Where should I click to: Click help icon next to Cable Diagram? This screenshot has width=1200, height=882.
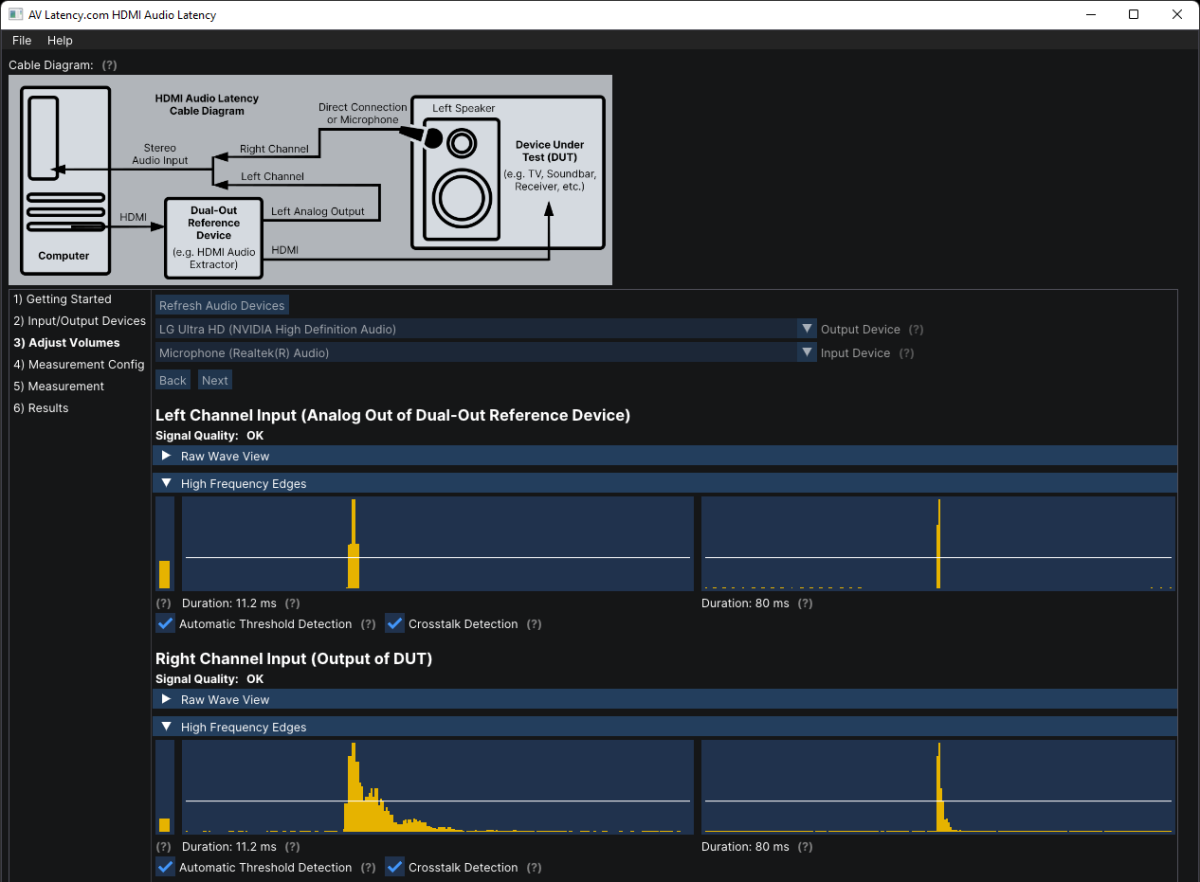click(x=109, y=65)
